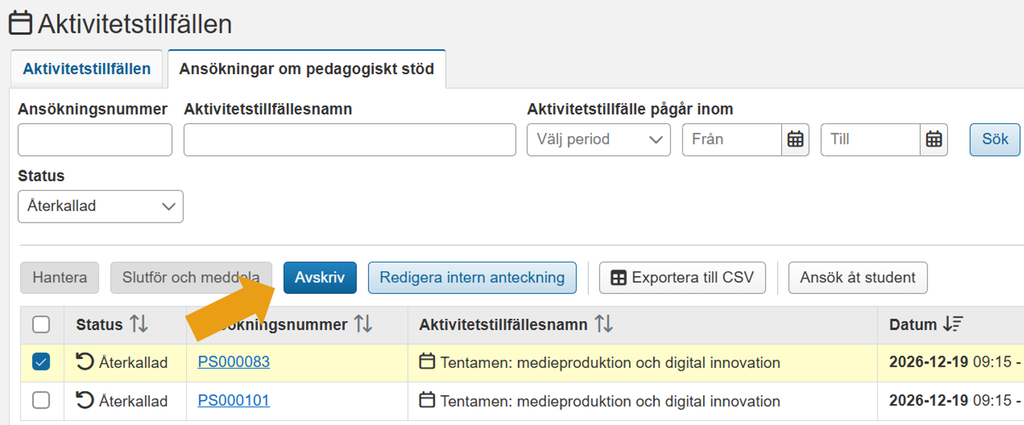Select Ansökningar om pedagogiskt stöd tab

pos(307,69)
